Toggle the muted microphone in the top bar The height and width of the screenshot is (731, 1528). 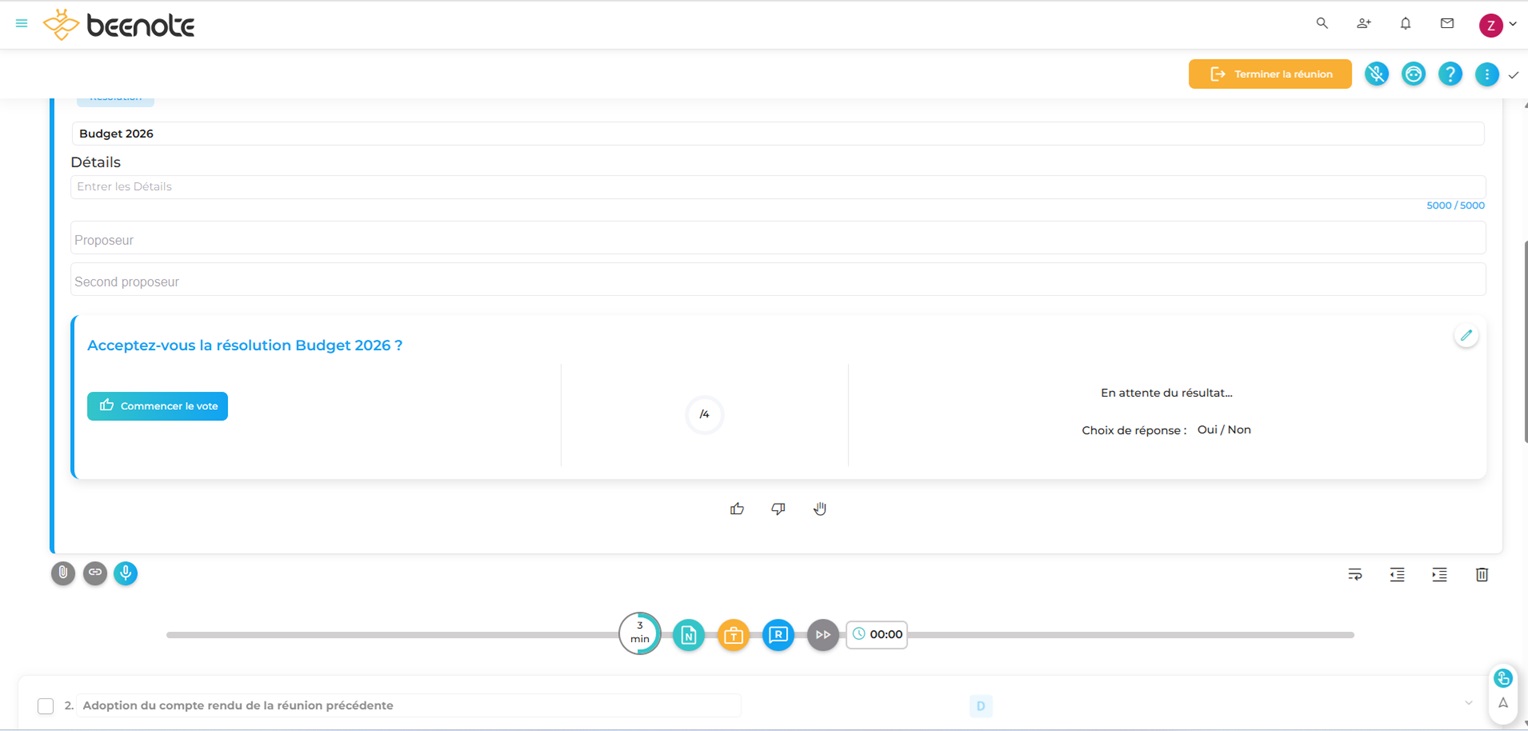point(1376,74)
